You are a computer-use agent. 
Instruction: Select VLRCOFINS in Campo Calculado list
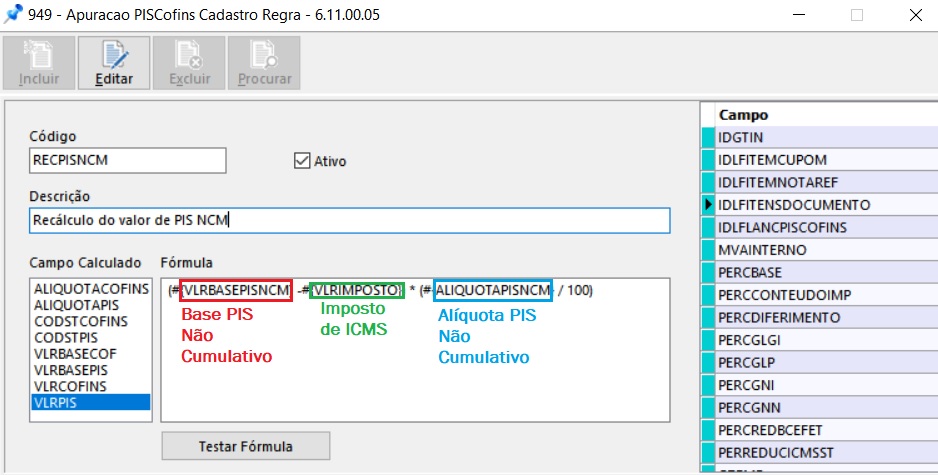coord(91,386)
